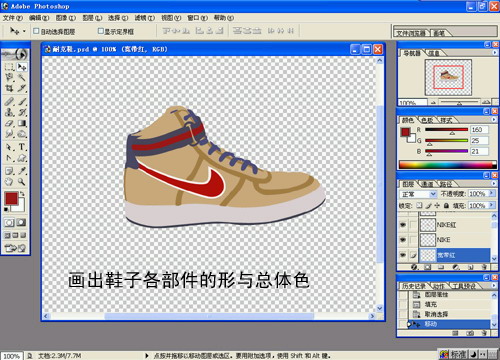
Task: Select the Magic Wand tool
Action: coord(22,78)
